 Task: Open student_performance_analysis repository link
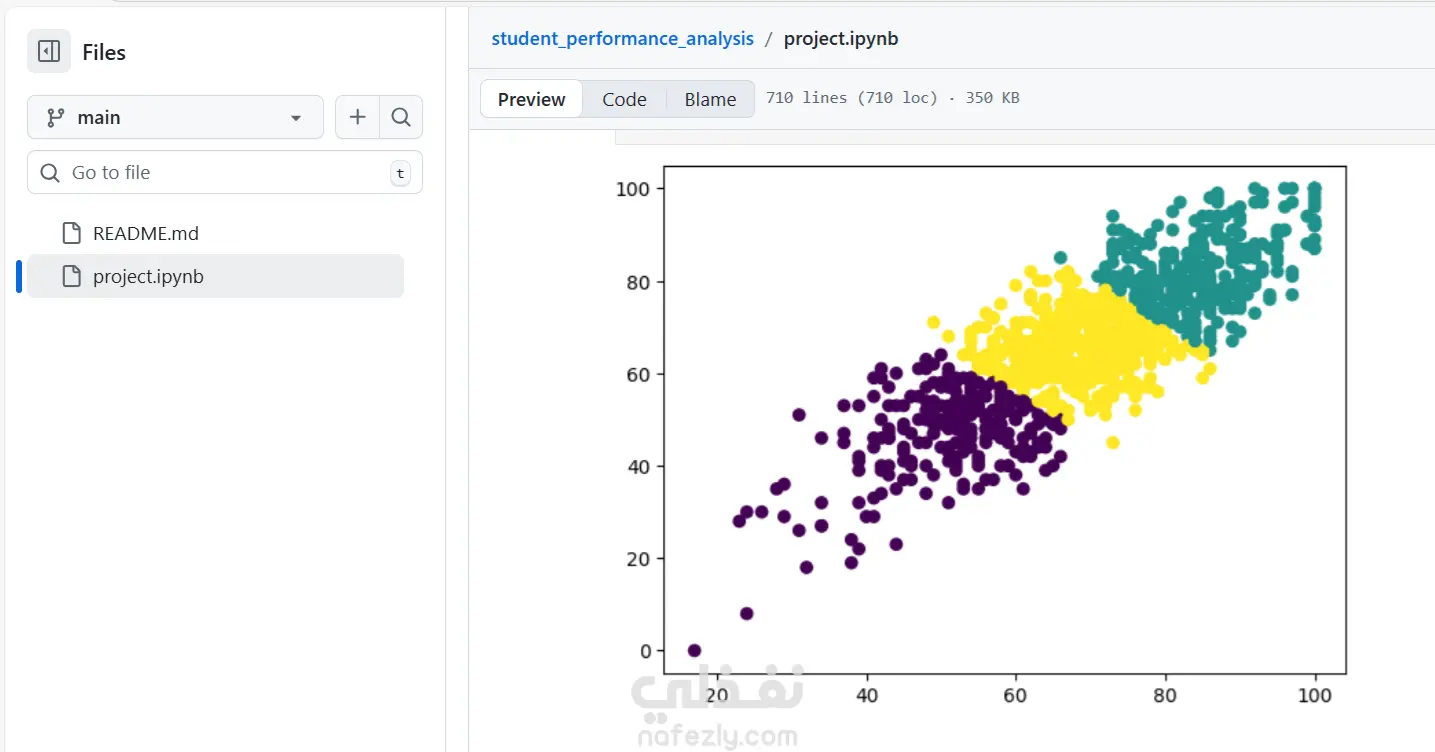[622, 39]
